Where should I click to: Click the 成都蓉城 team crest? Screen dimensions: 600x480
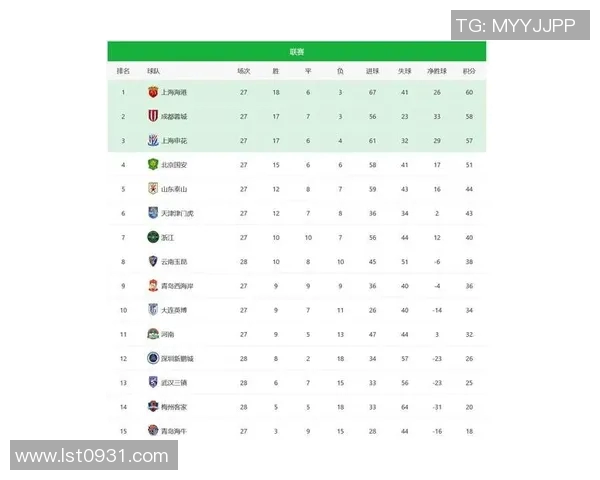point(152,116)
